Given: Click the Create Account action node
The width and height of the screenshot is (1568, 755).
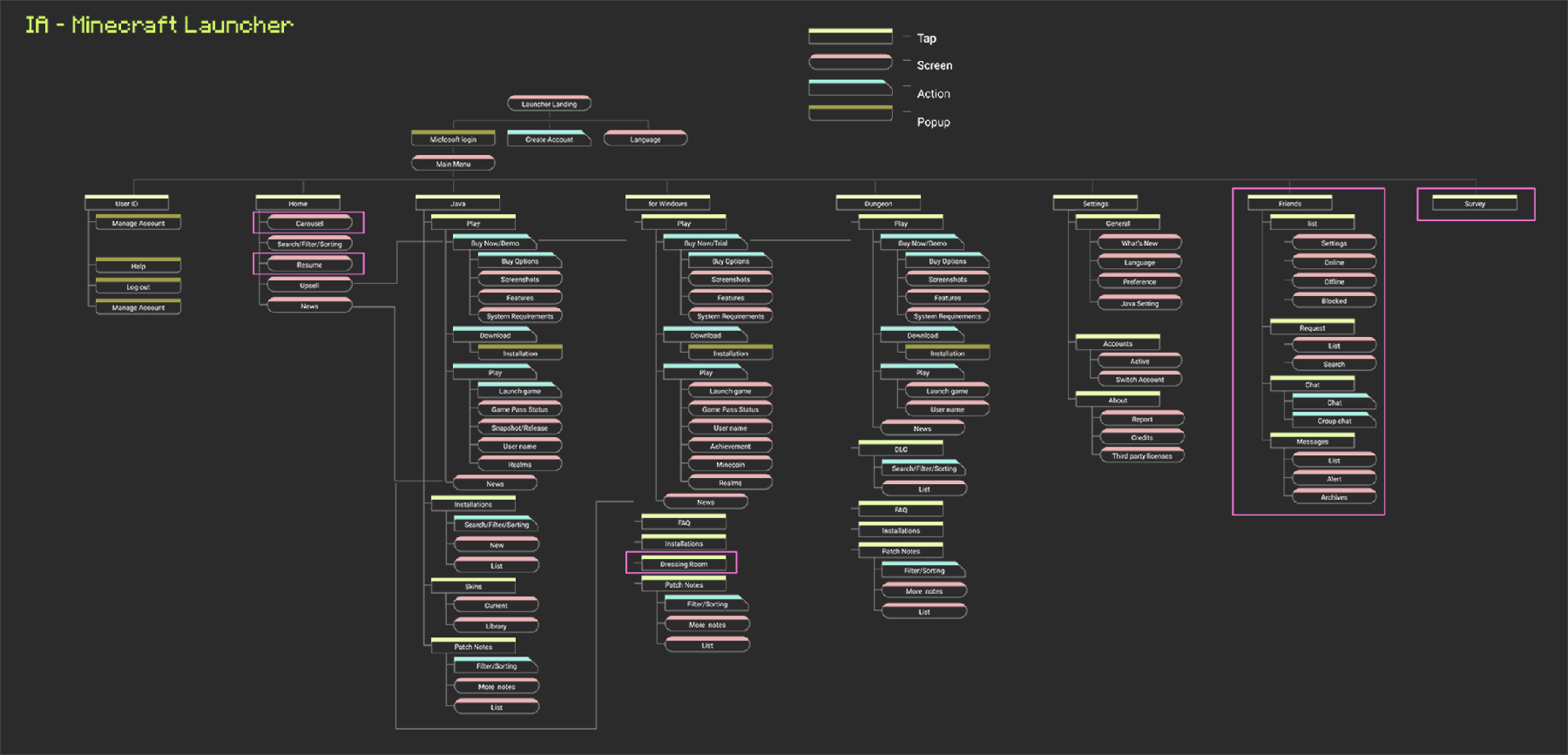Looking at the screenshot, I should coord(549,139).
